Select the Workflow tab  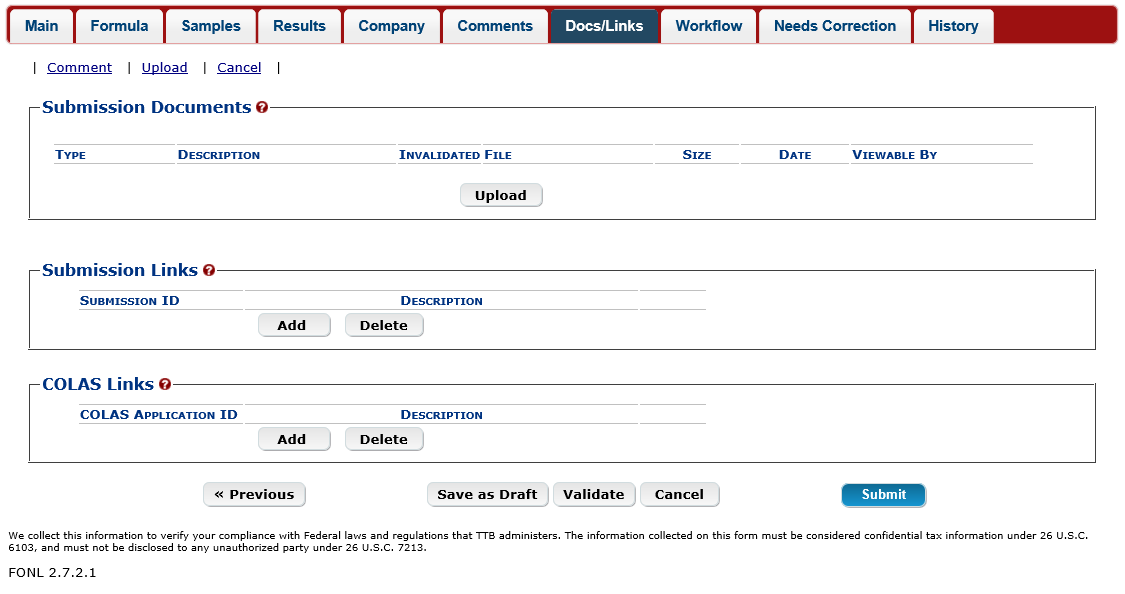click(x=708, y=26)
